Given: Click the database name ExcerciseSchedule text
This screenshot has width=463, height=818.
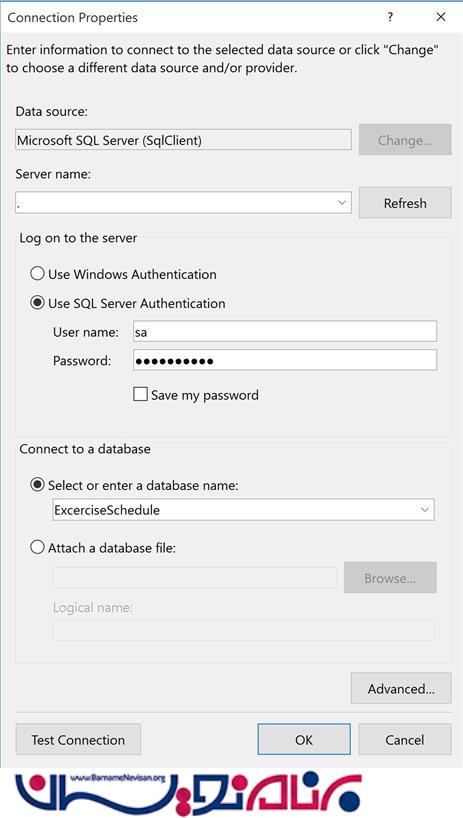Looking at the screenshot, I should point(107,510).
